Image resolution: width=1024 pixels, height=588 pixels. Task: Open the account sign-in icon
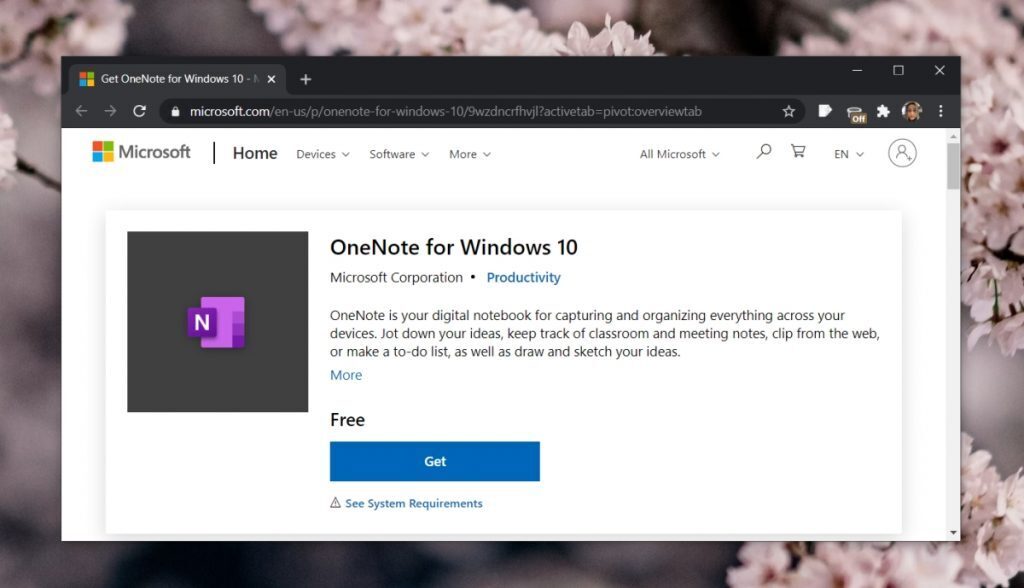tap(902, 152)
